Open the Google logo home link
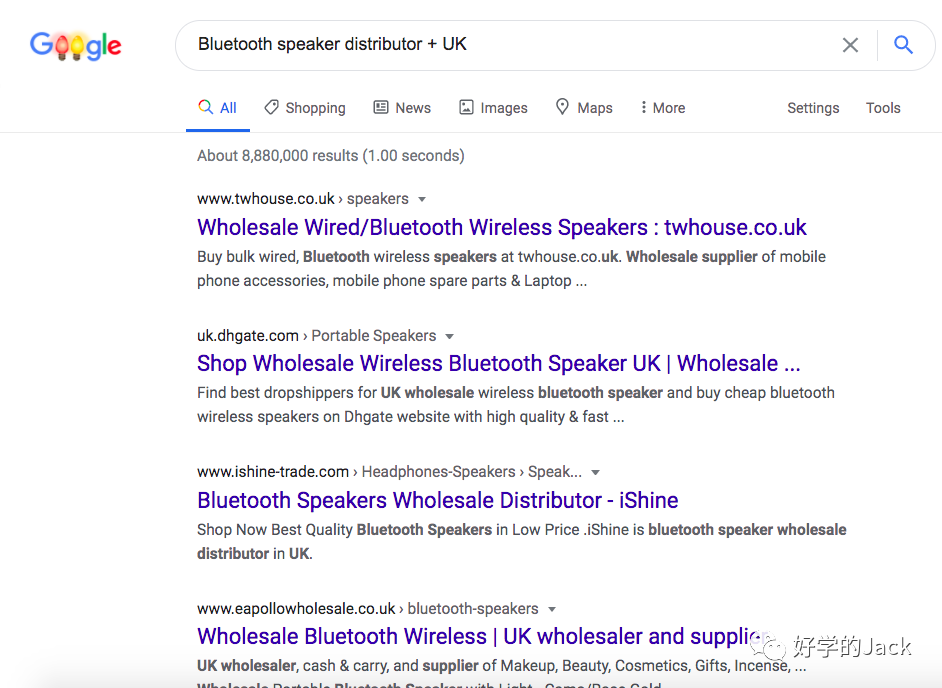The height and width of the screenshot is (688, 942). (76, 46)
